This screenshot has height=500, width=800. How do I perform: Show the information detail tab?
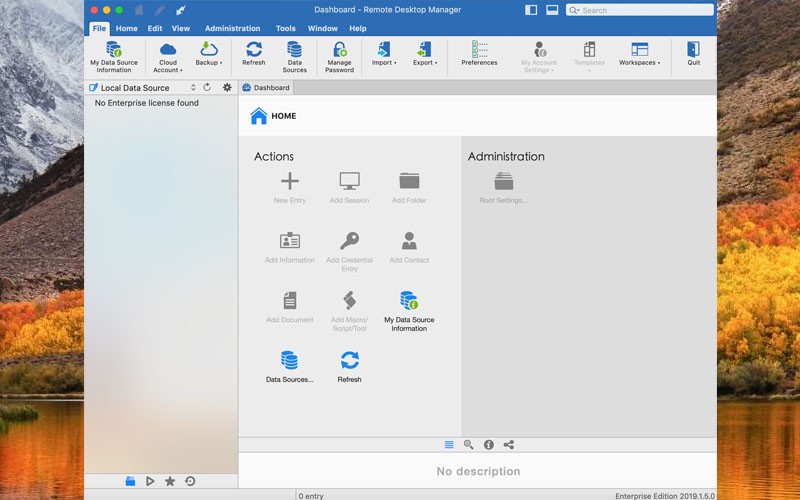[x=489, y=445]
